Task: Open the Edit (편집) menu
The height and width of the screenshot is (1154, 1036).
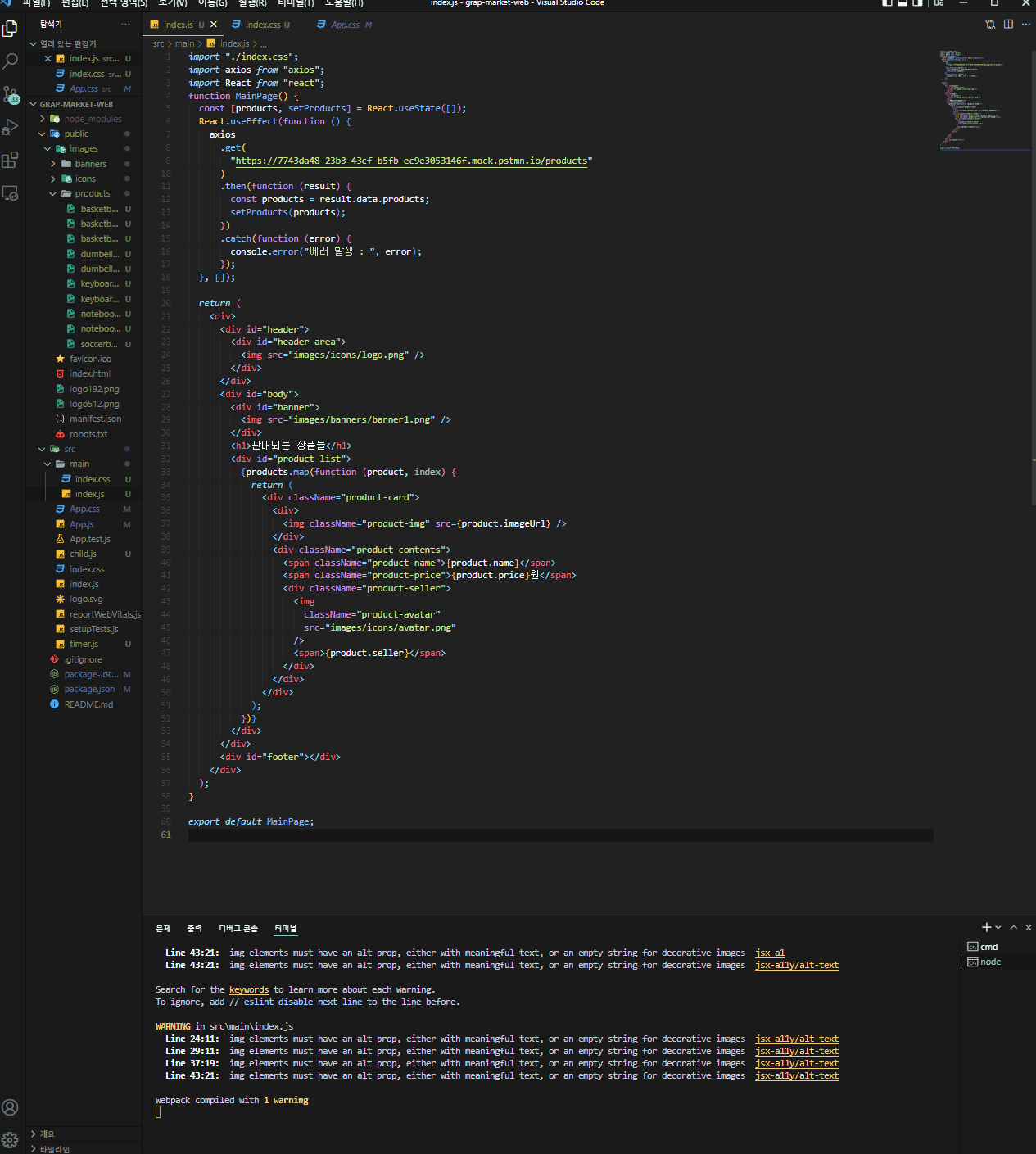Action: tap(75, 3)
